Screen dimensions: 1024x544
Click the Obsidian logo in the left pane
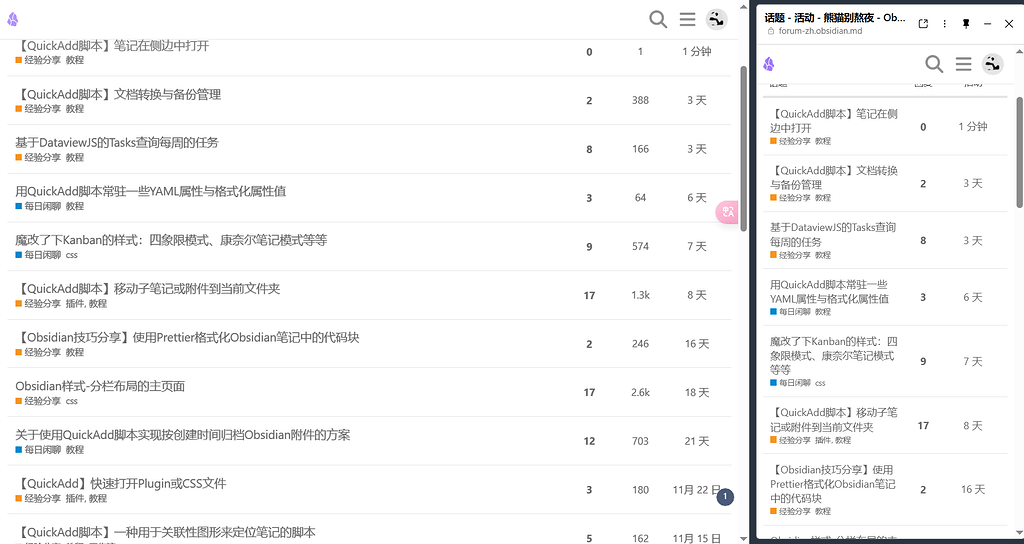(13, 19)
